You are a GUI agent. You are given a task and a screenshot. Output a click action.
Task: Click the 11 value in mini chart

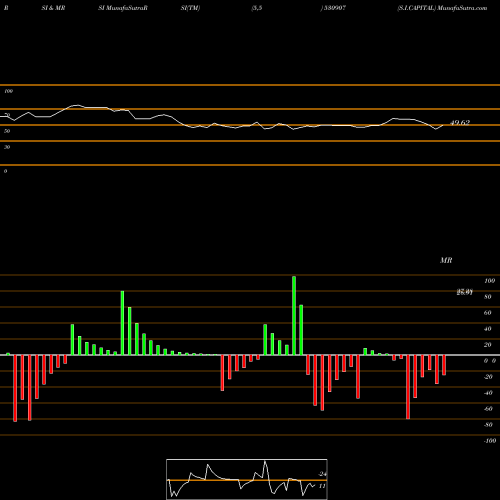tap(322, 486)
